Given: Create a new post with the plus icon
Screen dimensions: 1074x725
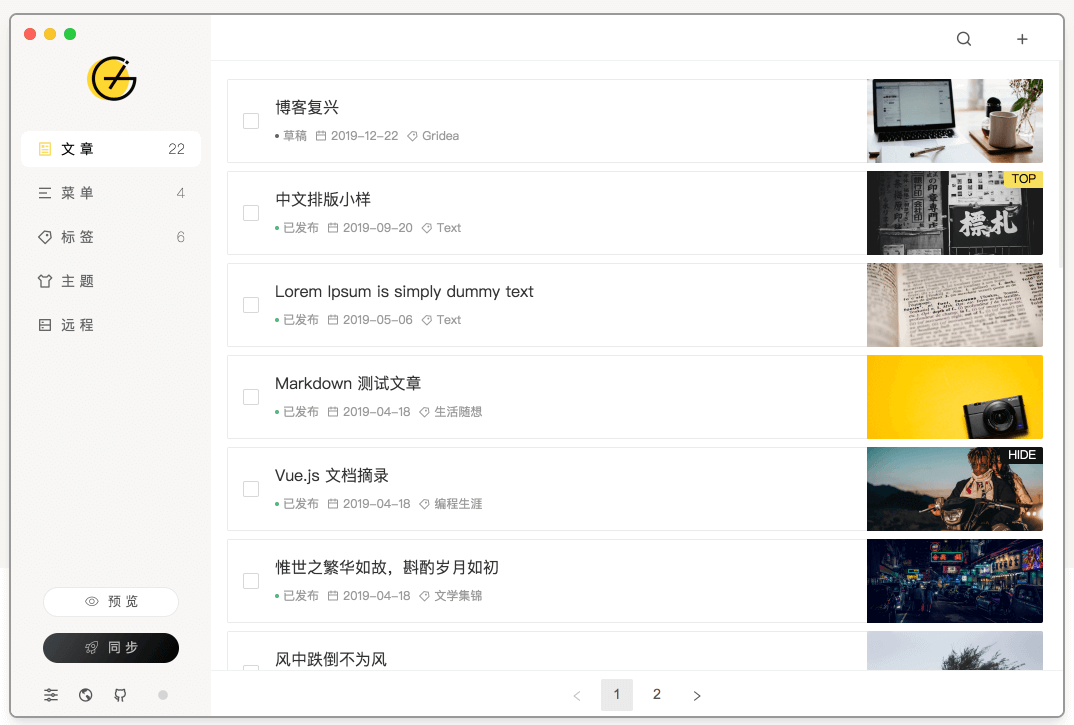Looking at the screenshot, I should coord(1022,38).
